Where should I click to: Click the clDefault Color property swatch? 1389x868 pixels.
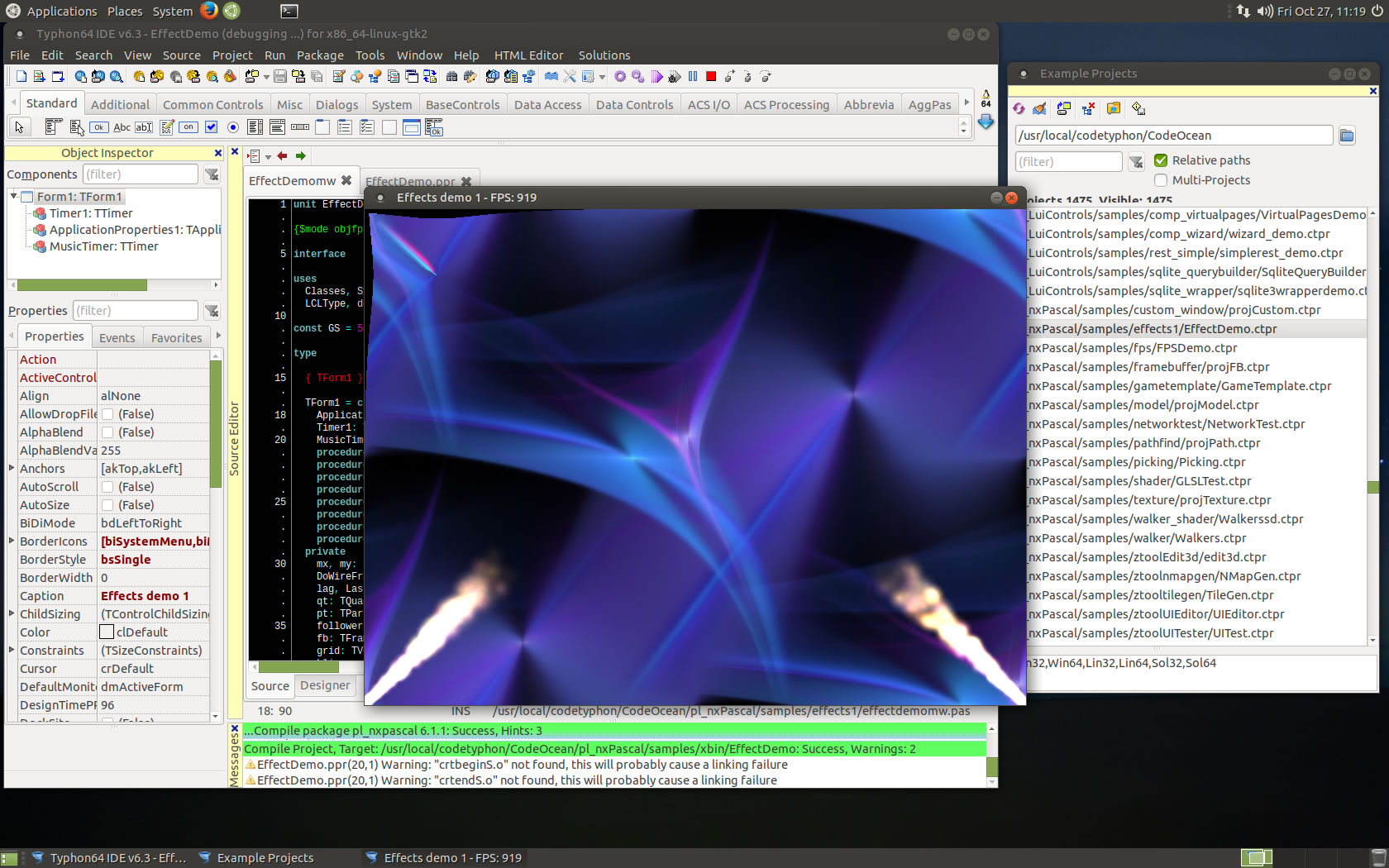tap(107, 632)
